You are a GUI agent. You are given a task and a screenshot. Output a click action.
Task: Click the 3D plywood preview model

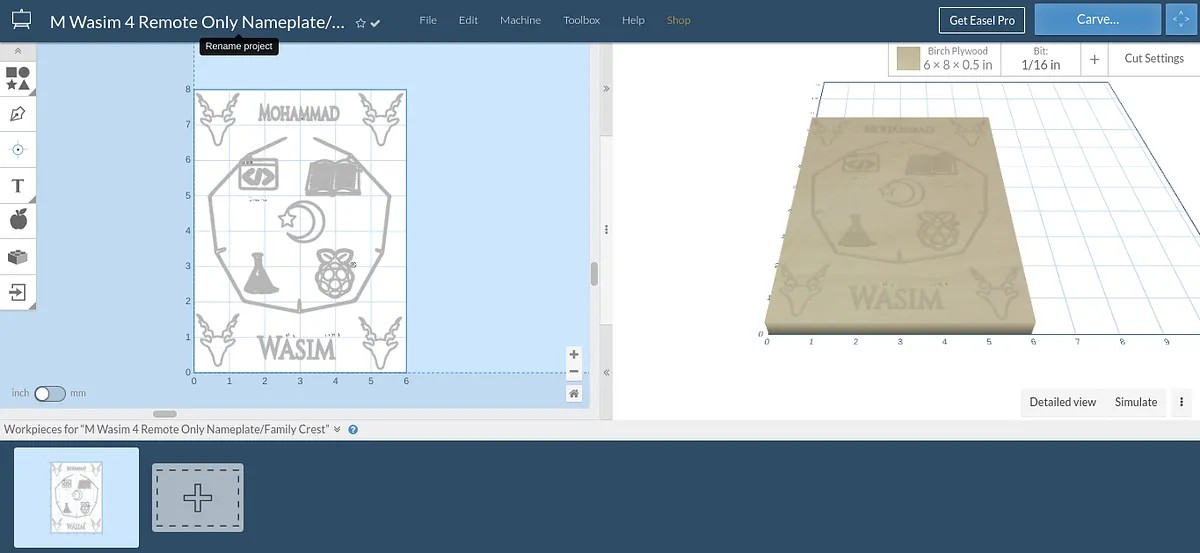[899, 226]
